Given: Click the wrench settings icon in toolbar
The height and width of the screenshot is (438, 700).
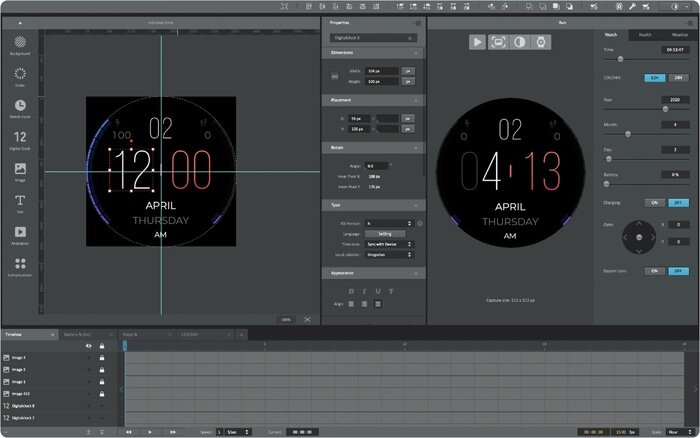Looking at the screenshot, I should coord(632,6).
